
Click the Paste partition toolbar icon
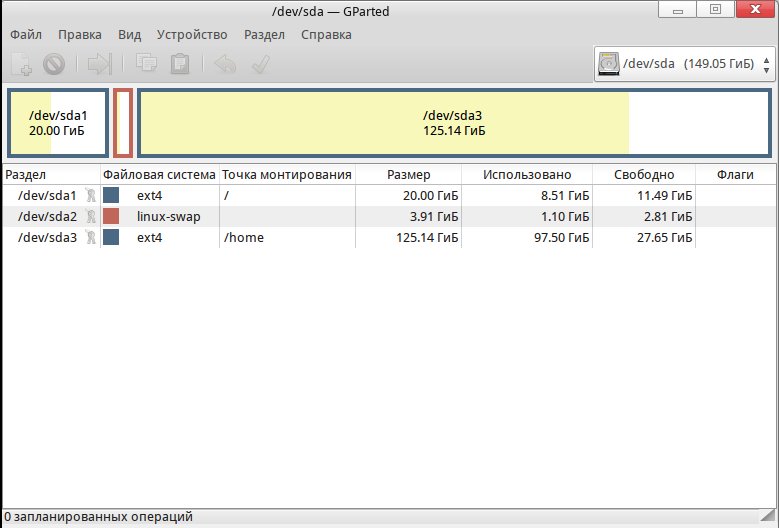click(x=180, y=64)
